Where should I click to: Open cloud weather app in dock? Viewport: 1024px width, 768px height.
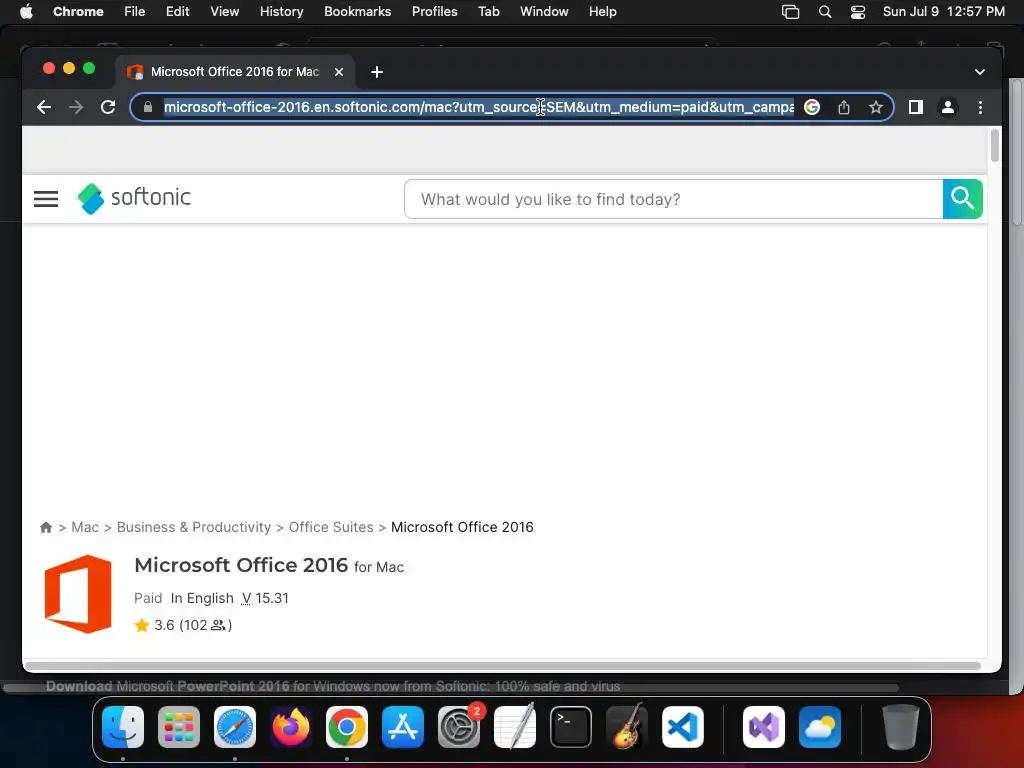tap(820, 727)
